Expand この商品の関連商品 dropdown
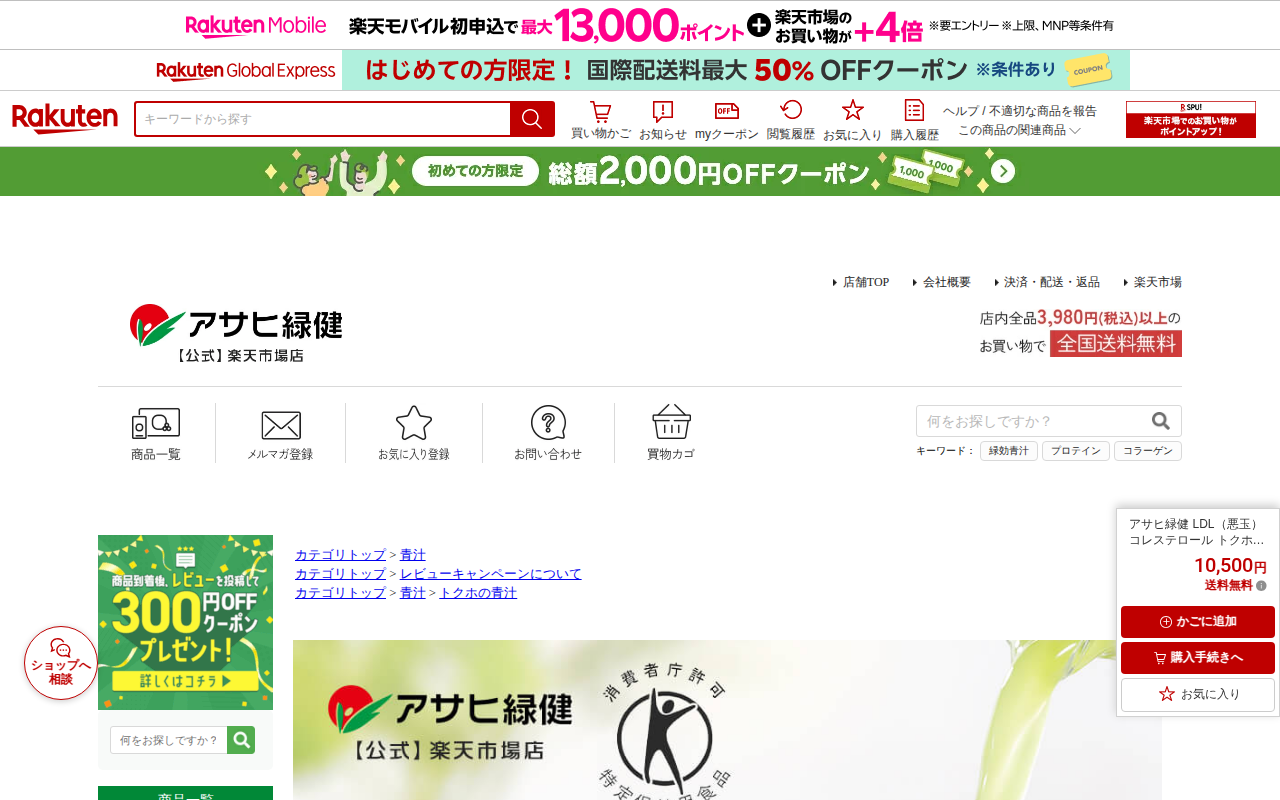The image size is (1280, 800). [1019, 130]
